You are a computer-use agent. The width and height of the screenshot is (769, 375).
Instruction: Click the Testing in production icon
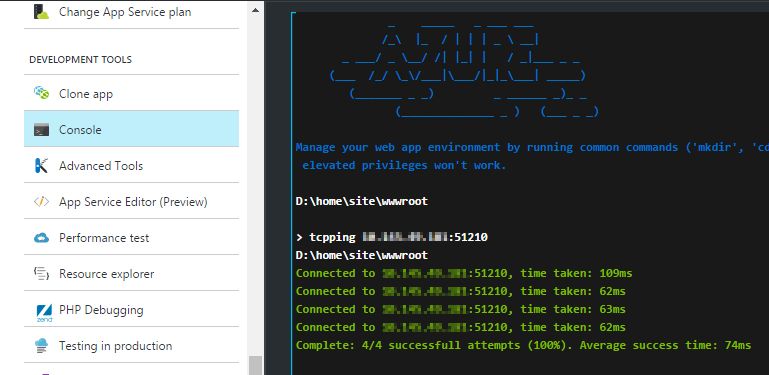click(x=42, y=346)
